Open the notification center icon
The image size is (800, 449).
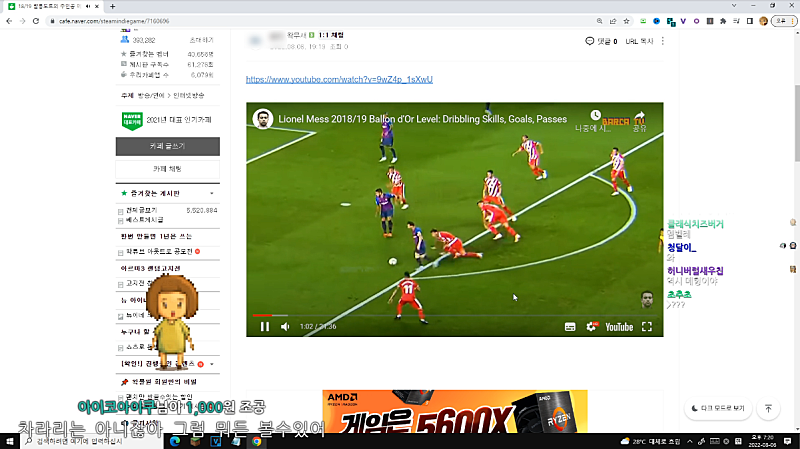pyautogui.click(x=788, y=441)
